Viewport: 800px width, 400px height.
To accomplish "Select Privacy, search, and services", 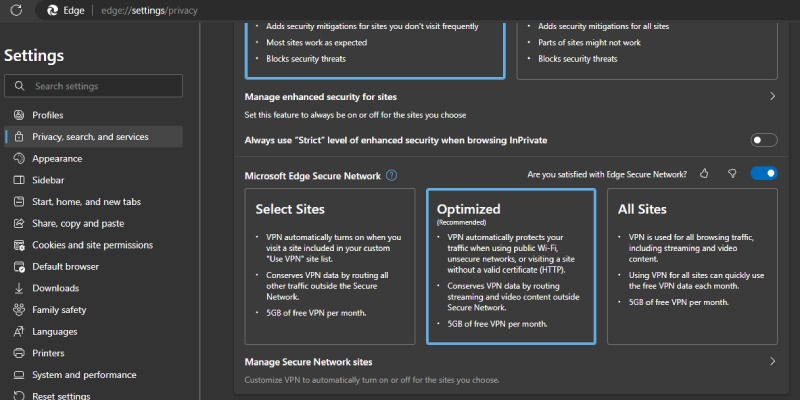I will pos(93,137).
